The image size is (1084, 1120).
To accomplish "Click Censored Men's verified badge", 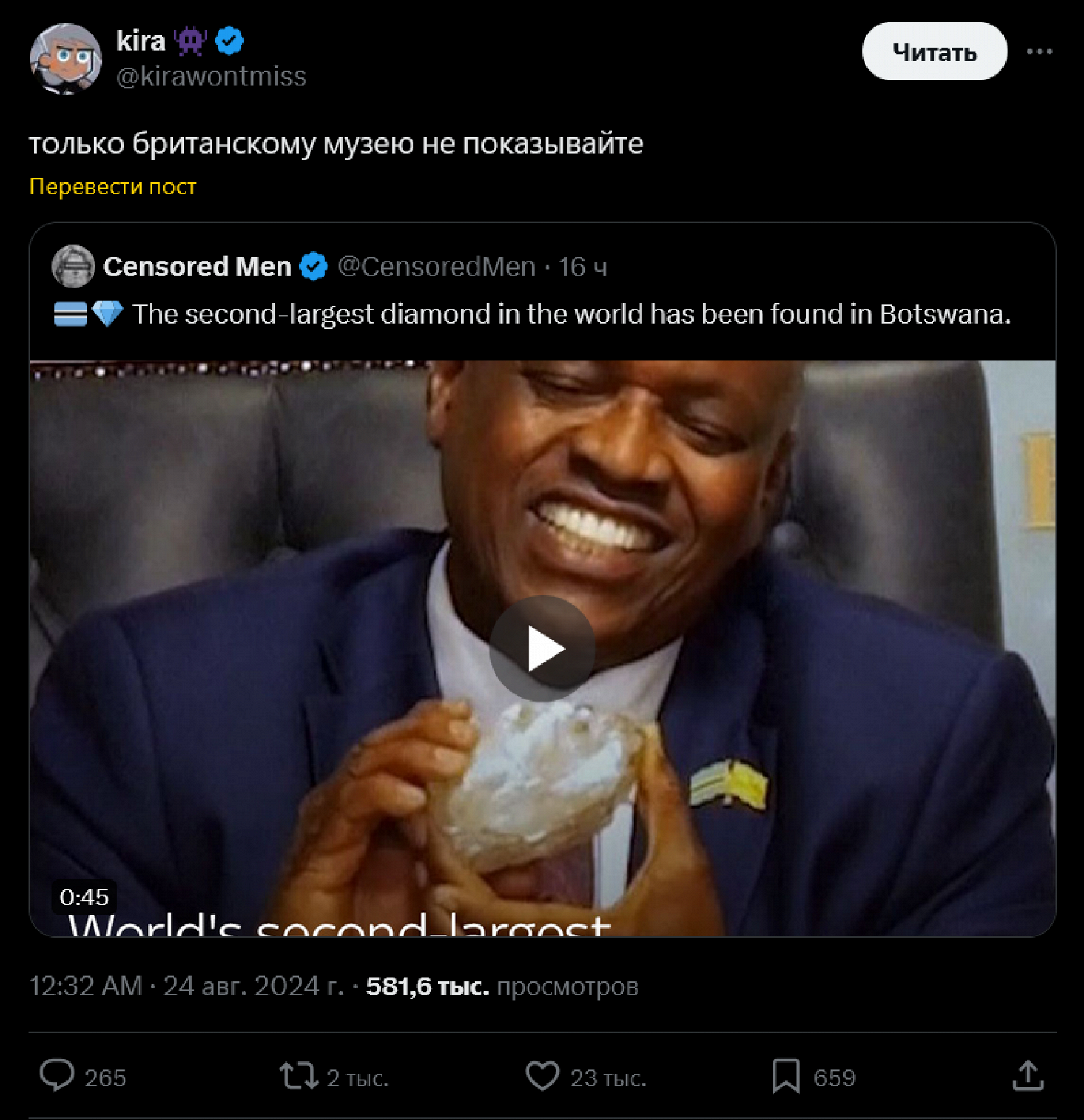I will (x=314, y=267).
